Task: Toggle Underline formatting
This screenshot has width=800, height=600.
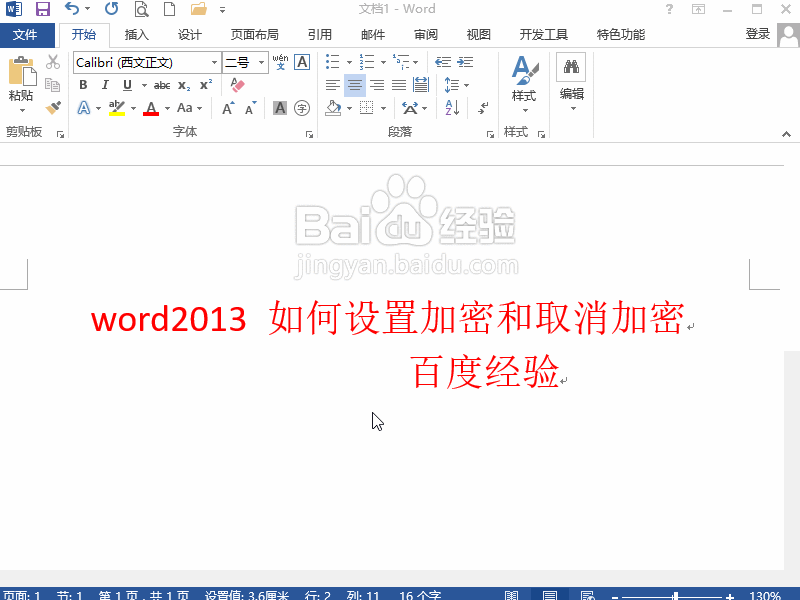Action: click(128, 85)
